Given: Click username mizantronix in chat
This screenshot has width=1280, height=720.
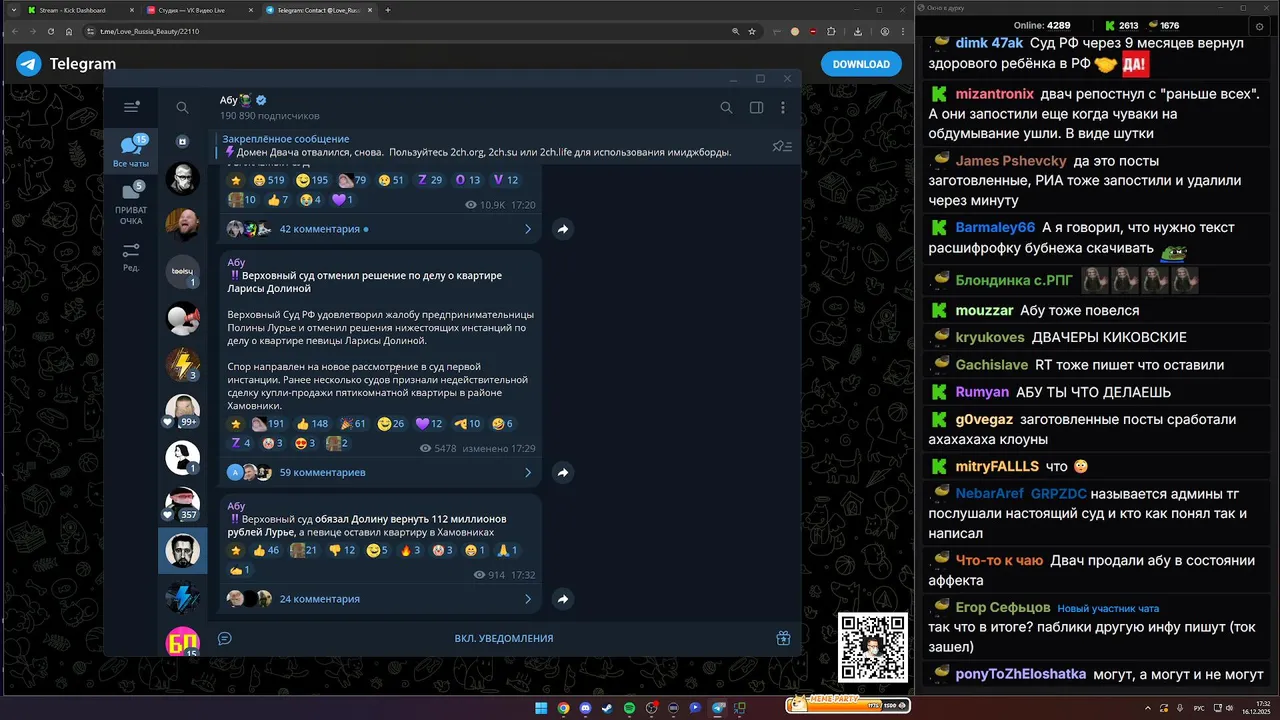Looking at the screenshot, I should (x=995, y=93).
